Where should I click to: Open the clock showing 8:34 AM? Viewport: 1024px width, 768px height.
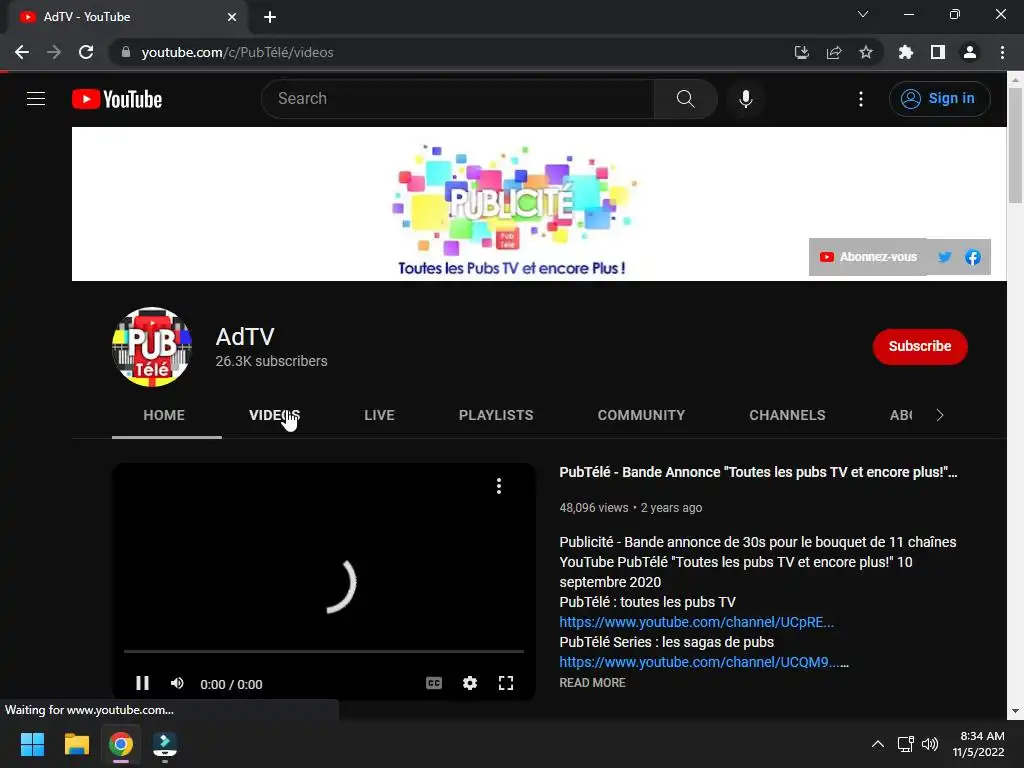(x=978, y=744)
